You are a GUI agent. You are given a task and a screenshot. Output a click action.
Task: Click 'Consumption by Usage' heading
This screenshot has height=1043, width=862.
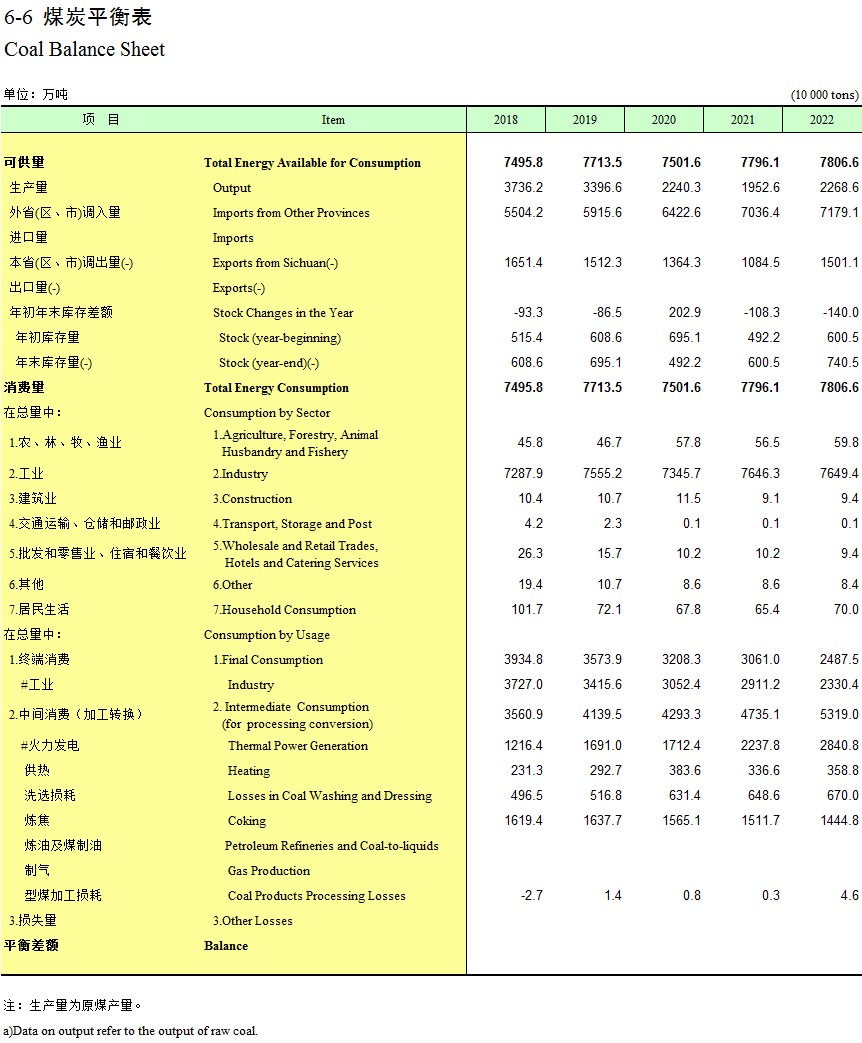tap(267, 635)
